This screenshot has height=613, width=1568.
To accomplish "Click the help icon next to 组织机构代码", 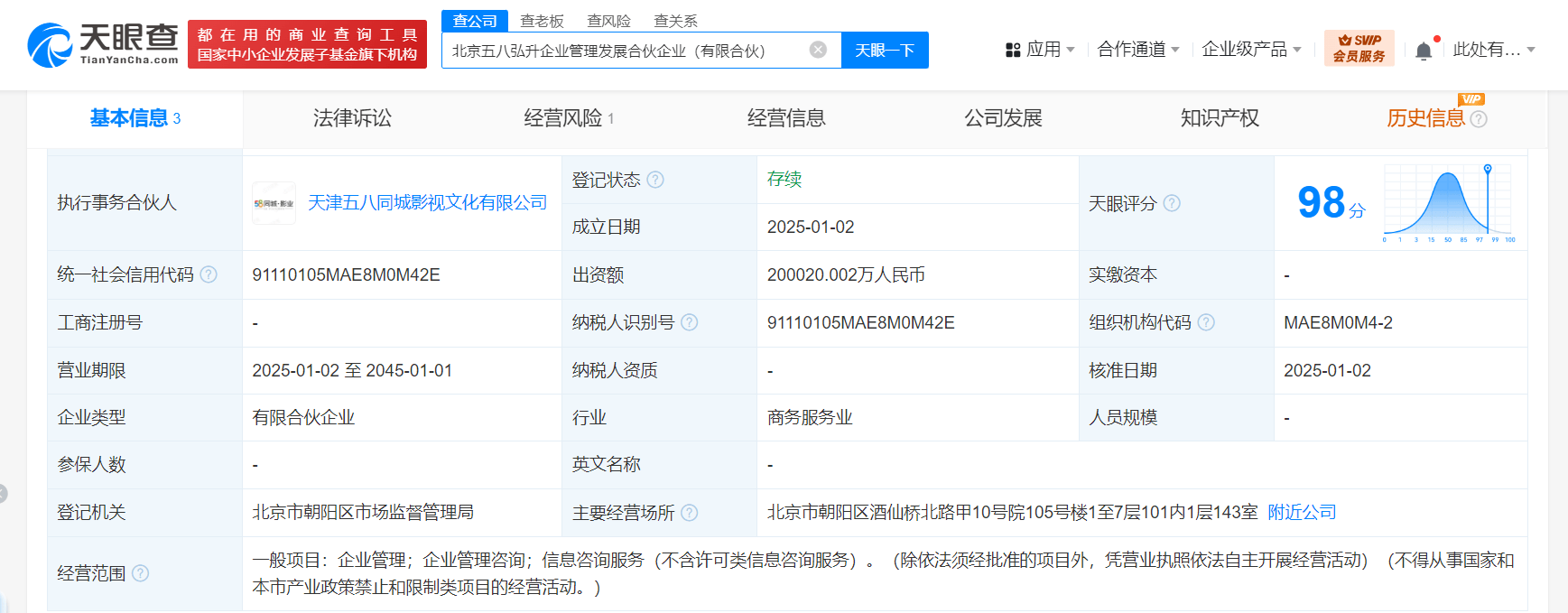I will click(1206, 322).
